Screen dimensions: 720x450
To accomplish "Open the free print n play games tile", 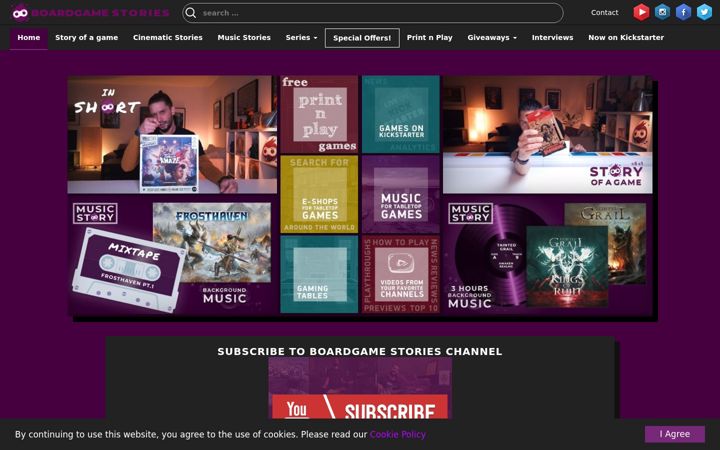I will tap(319, 114).
